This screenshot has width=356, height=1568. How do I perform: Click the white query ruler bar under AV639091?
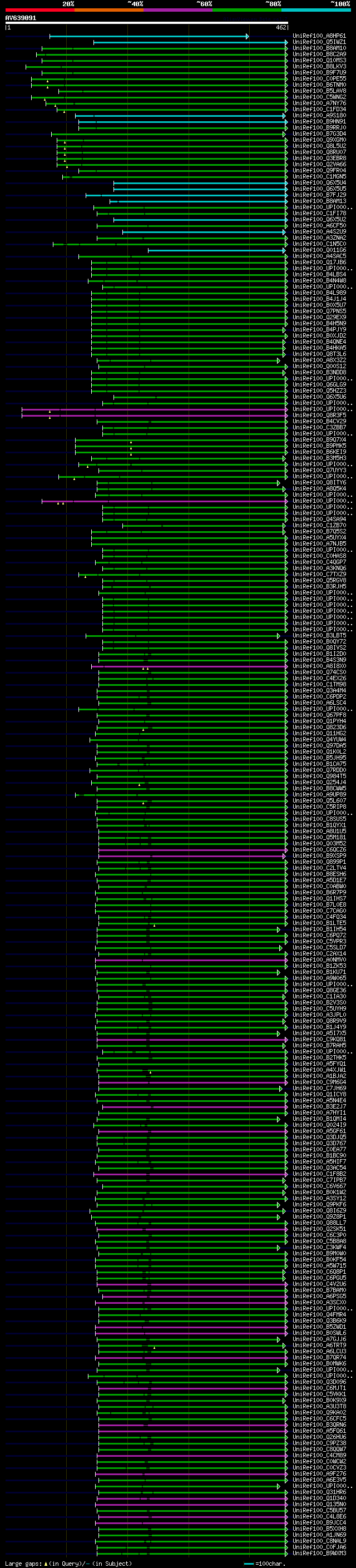147,23
